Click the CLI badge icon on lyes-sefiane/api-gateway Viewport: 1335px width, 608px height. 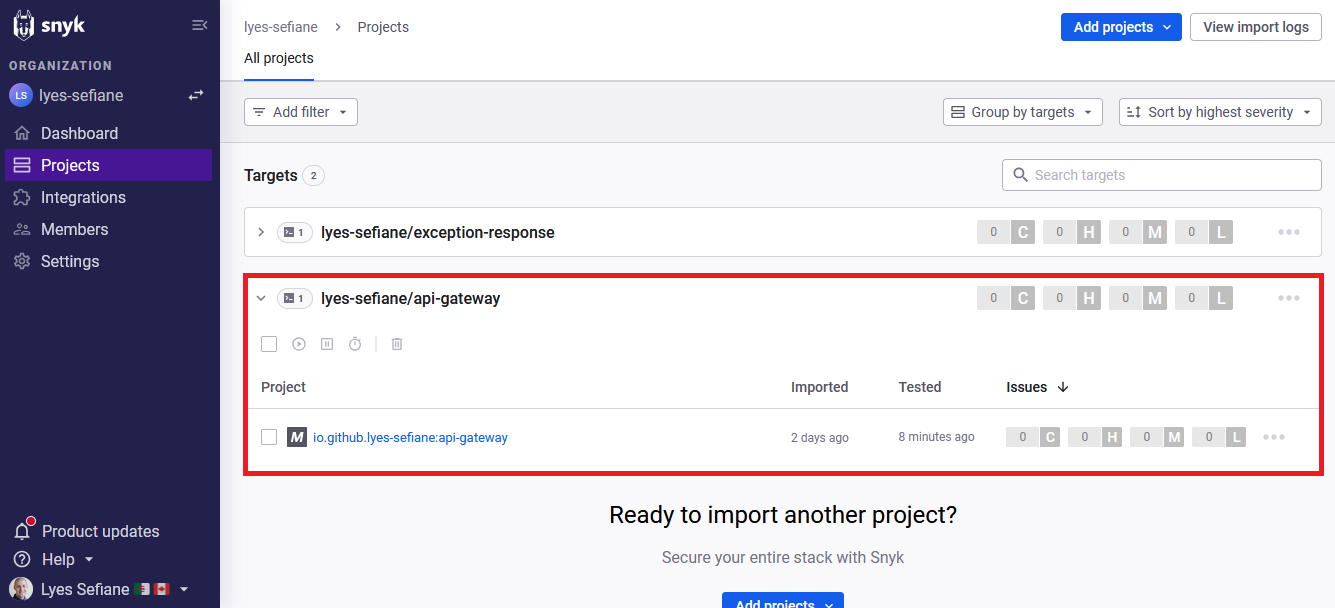pos(295,298)
